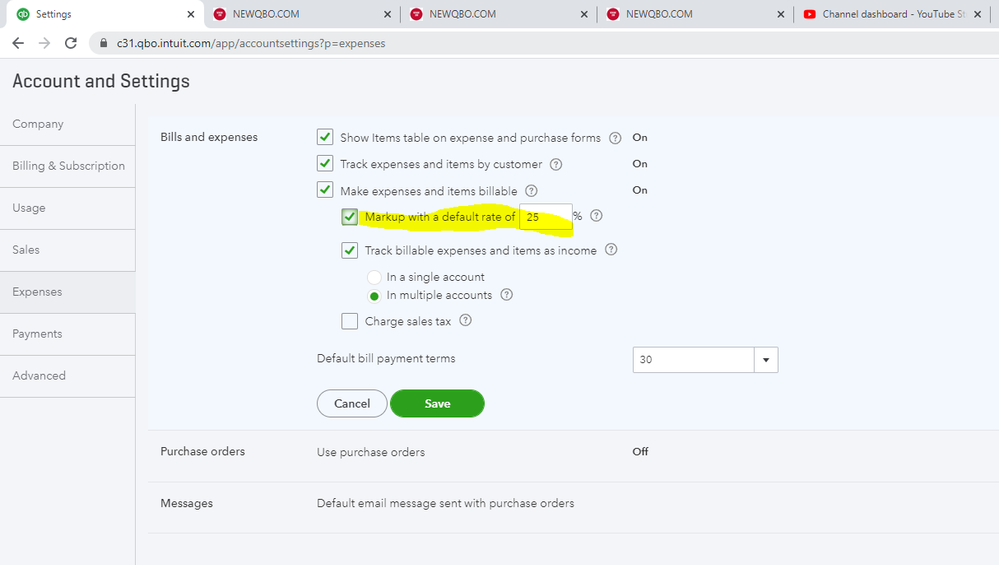Open help icon beside Charge sales tax
Image resolution: width=999 pixels, height=565 pixels.
(466, 320)
